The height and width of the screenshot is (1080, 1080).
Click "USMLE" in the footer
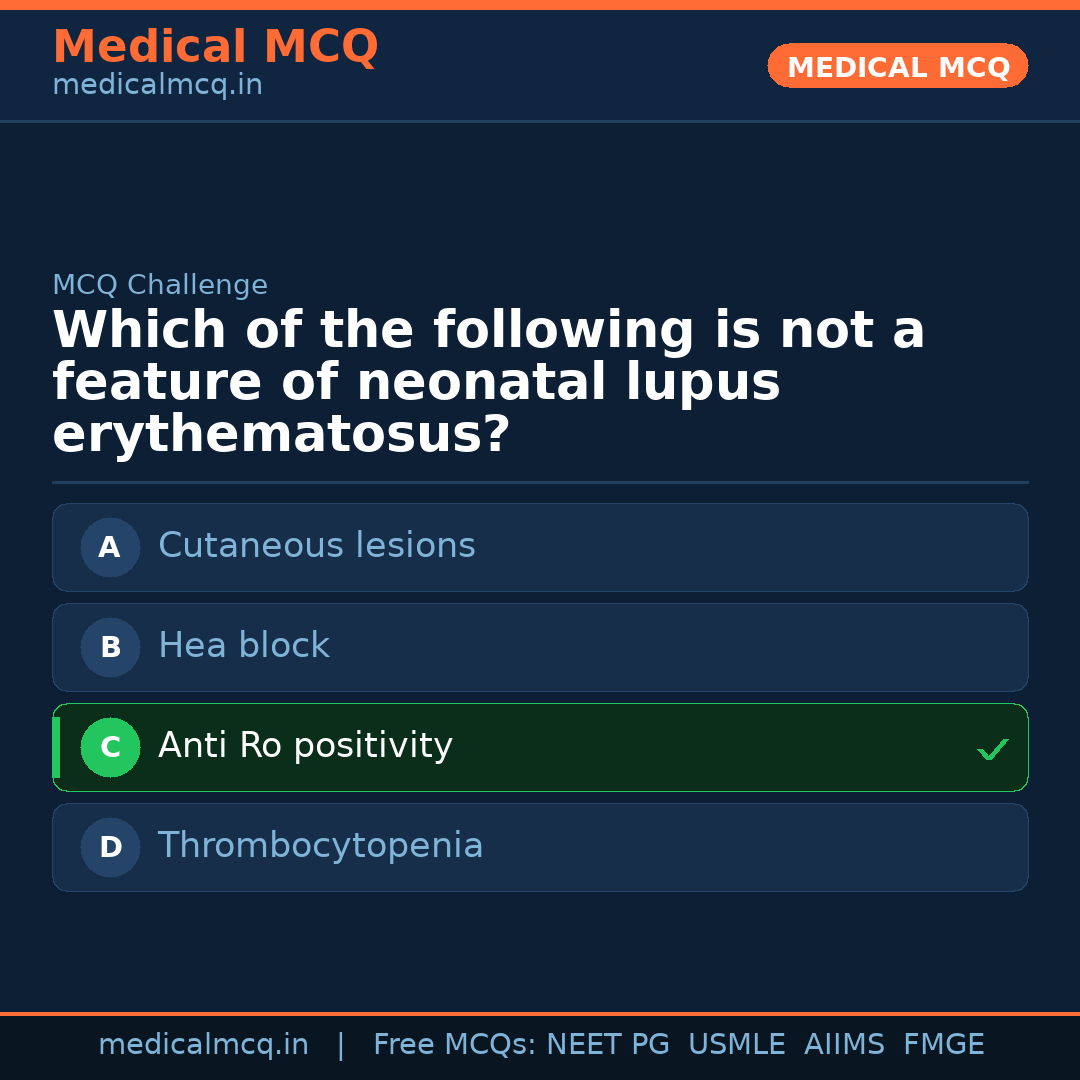click(x=736, y=1045)
